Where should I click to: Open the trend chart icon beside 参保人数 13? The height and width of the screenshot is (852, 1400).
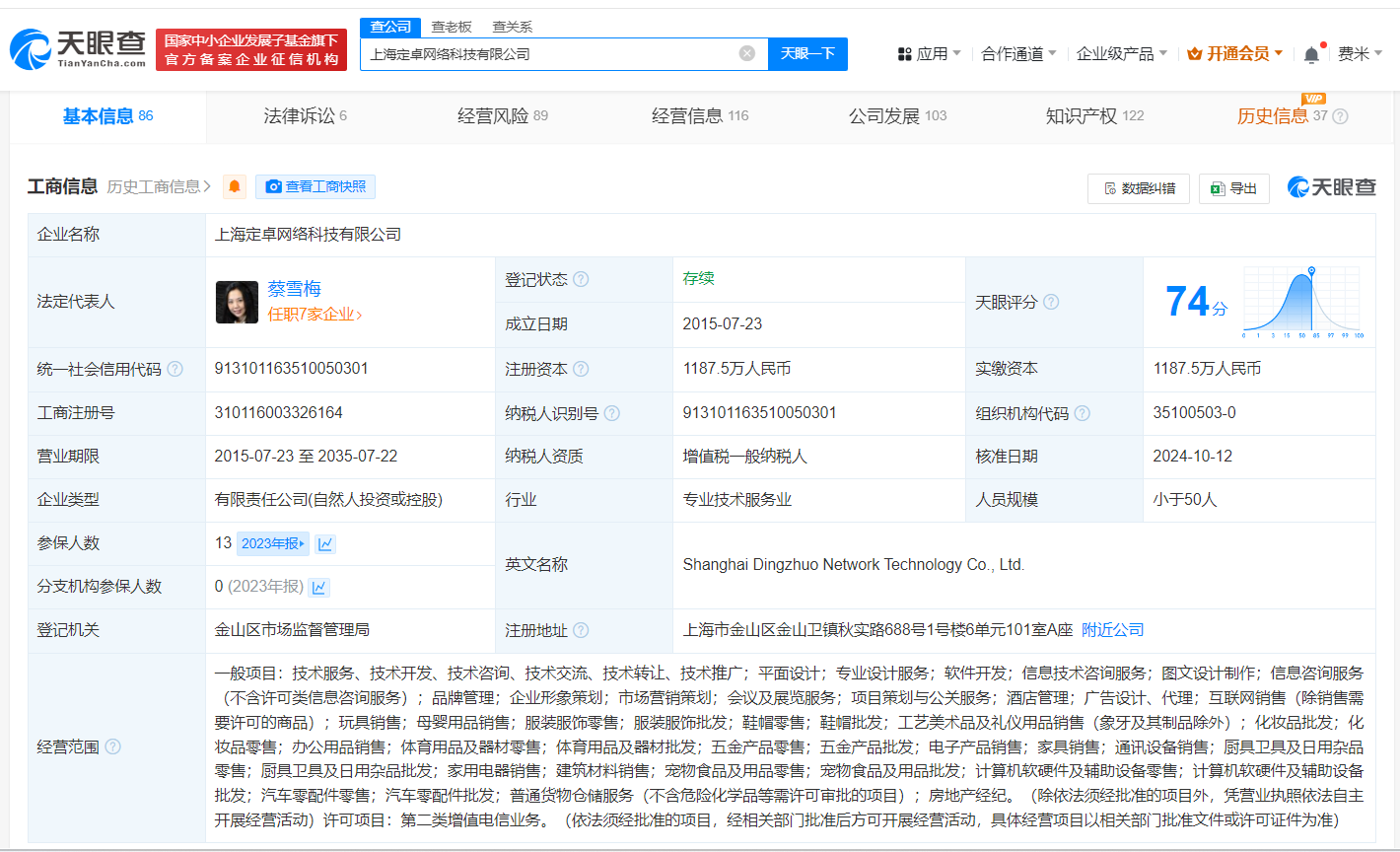325,543
